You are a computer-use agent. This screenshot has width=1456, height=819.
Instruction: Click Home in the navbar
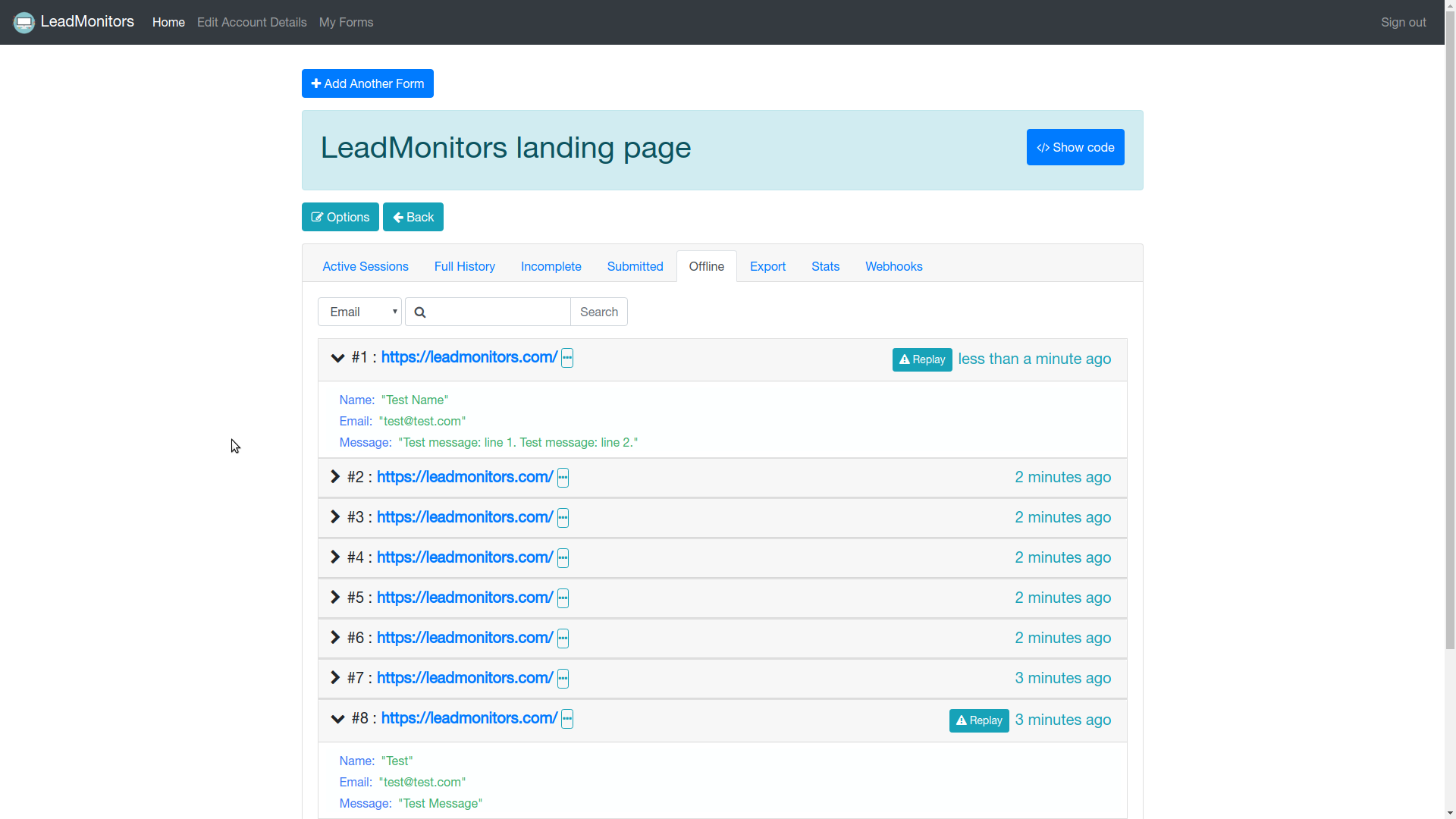pos(168,23)
